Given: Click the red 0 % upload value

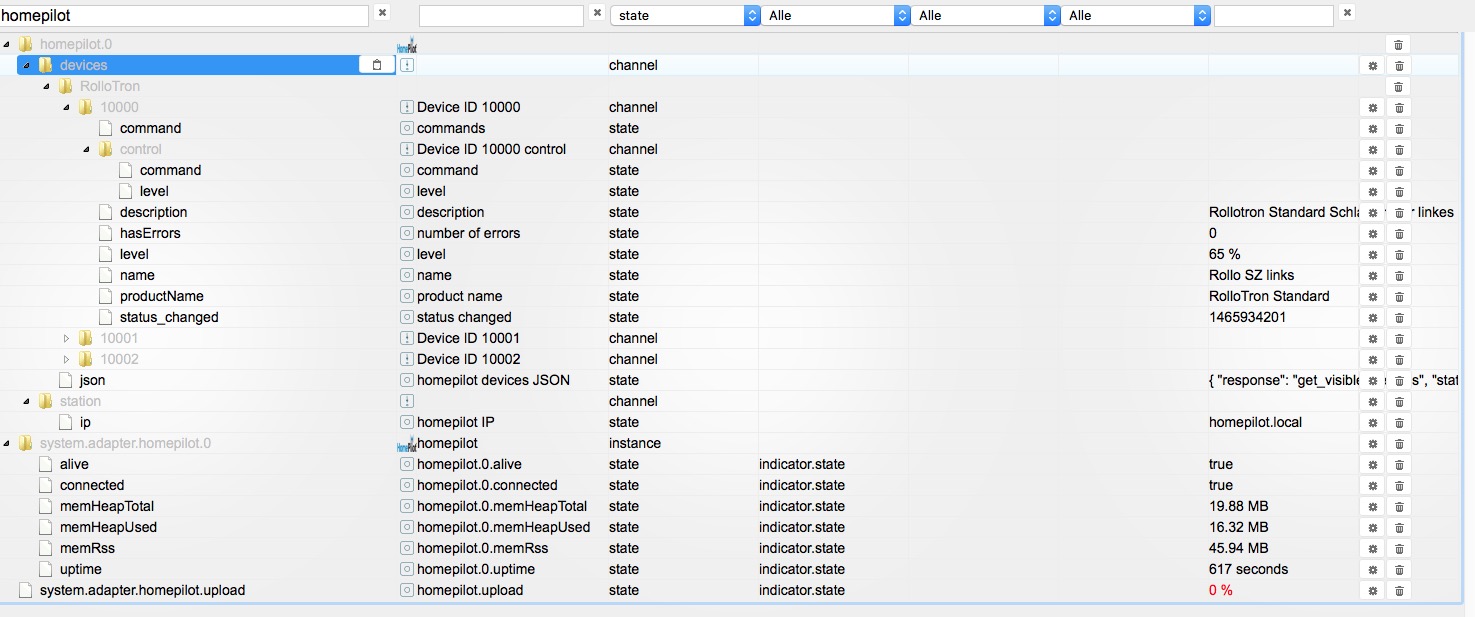Looking at the screenshot, I should (1221, 590).
